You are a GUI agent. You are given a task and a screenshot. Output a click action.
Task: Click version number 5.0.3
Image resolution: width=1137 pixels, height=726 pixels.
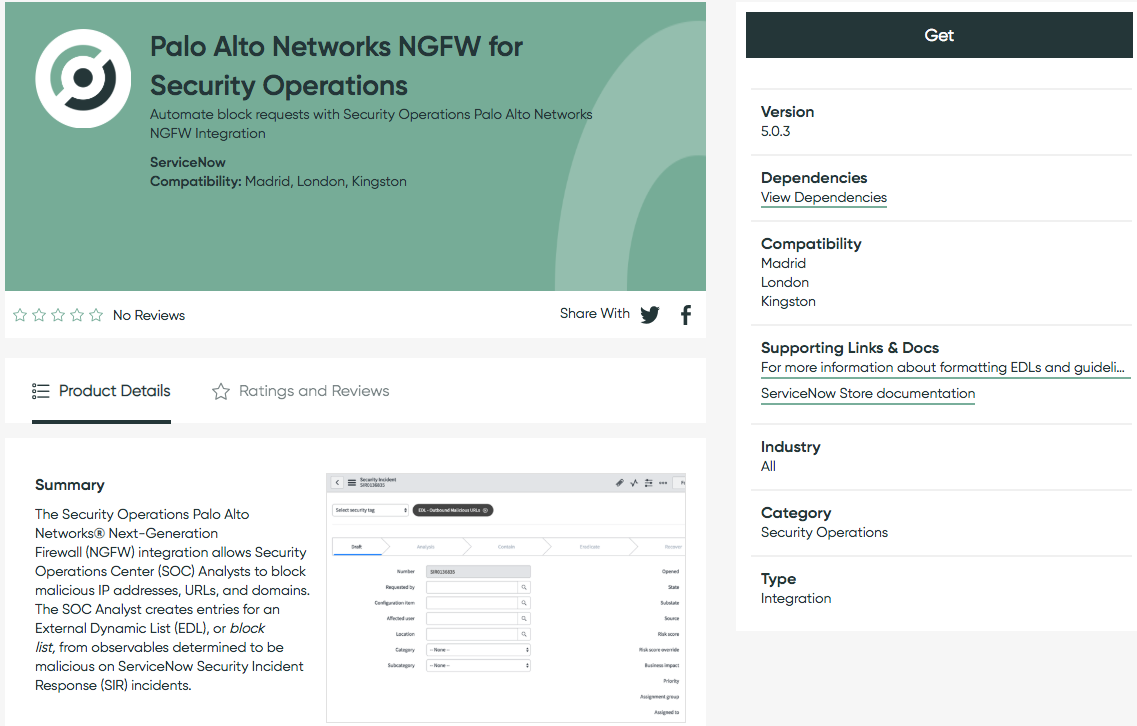[x=775, y=131]
